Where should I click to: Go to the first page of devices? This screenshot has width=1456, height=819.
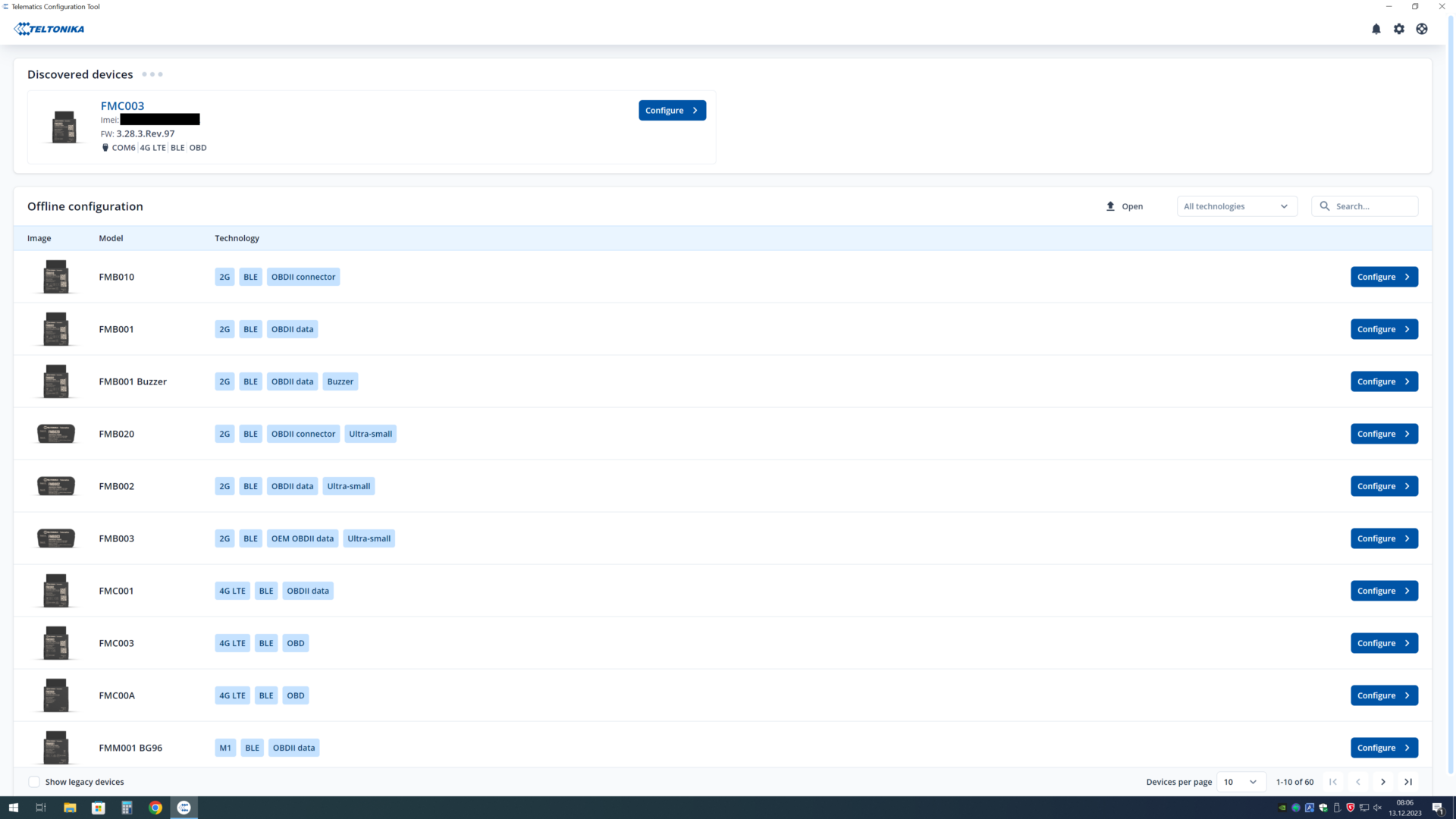click(x=1333, y=782)
